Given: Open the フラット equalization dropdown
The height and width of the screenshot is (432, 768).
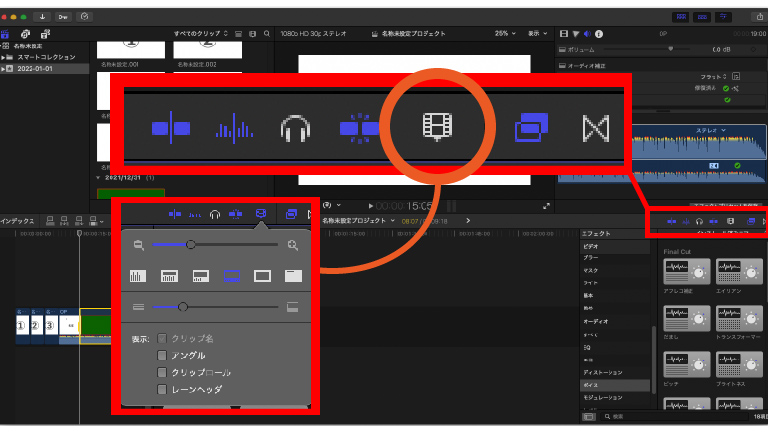Looking at the screenshot, I should pyautogui.click(x=713, y=76).
